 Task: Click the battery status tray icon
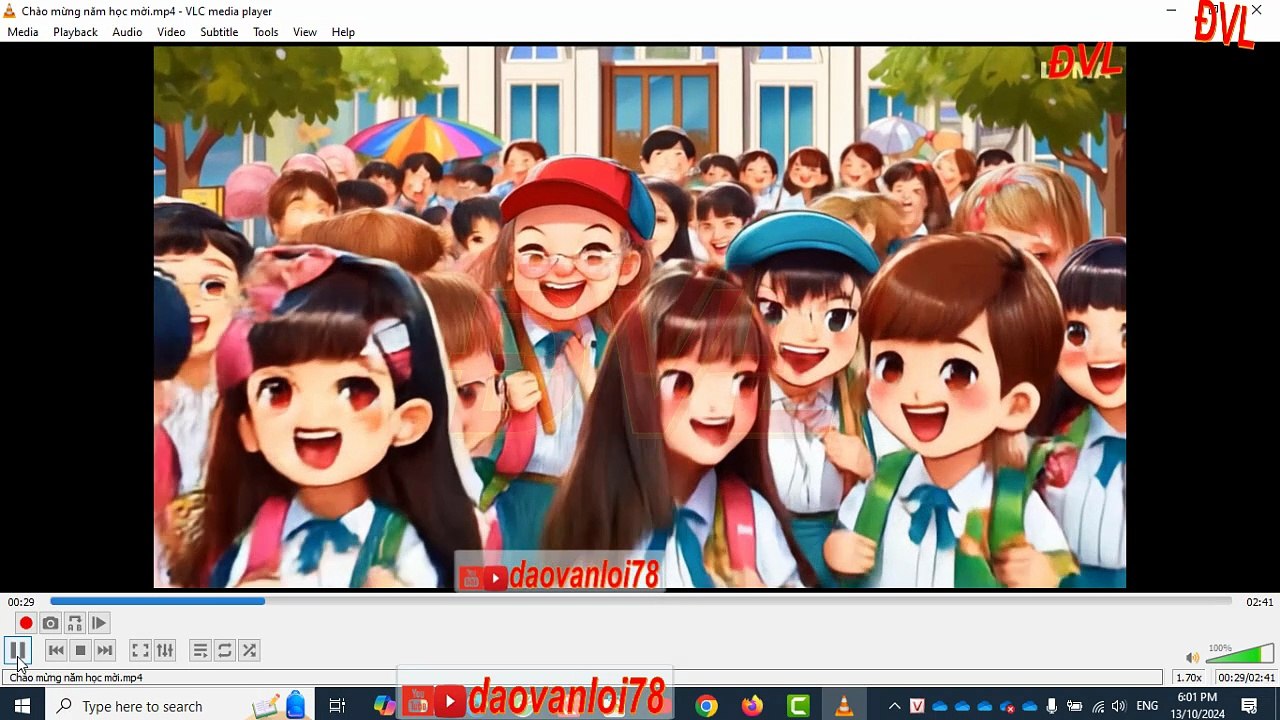coord(1075,706)
